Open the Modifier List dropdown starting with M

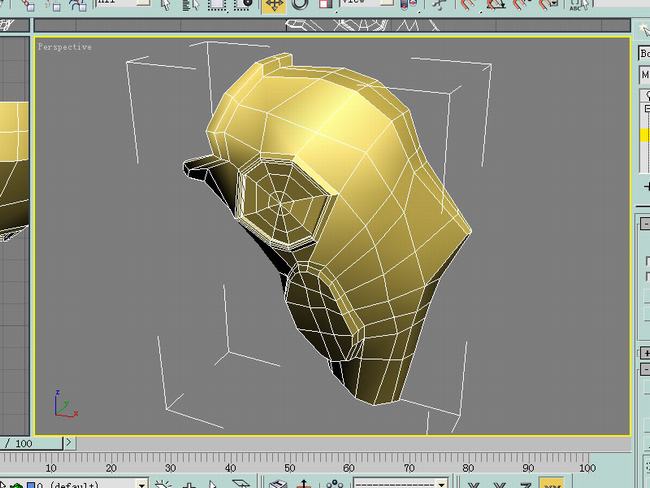click(645, 75)
